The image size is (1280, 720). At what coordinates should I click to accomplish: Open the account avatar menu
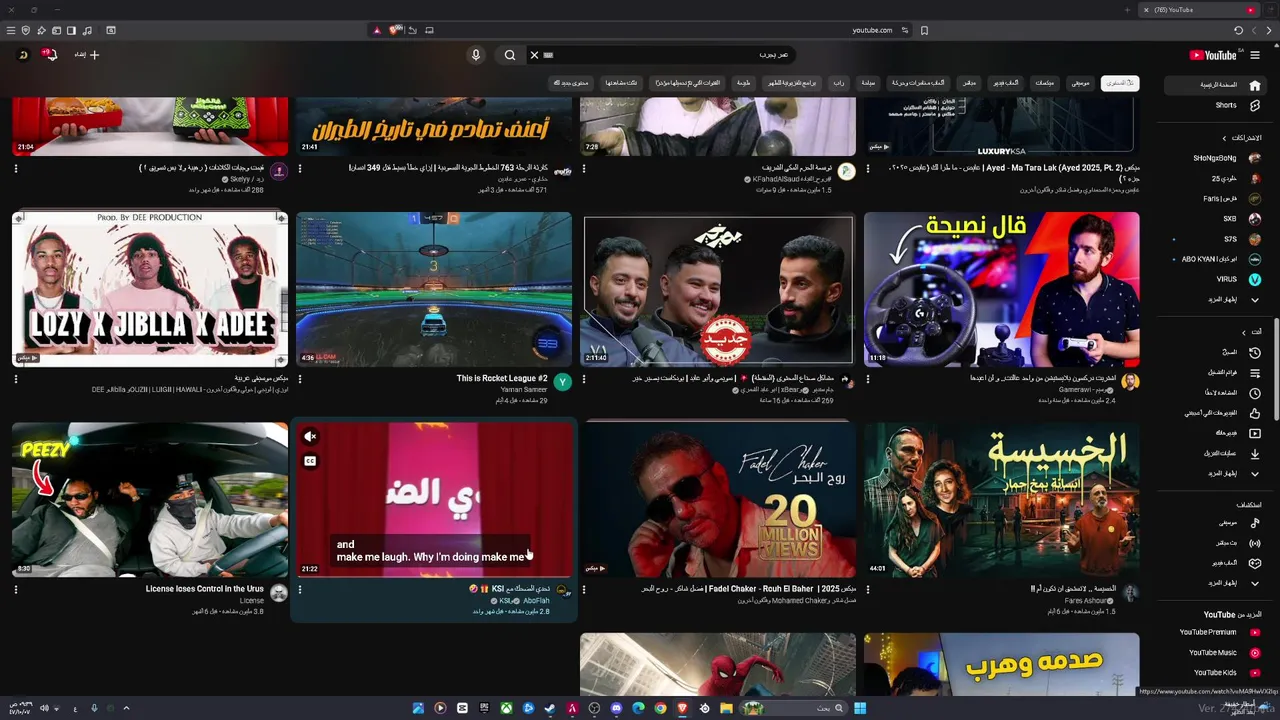click(22, 55)
